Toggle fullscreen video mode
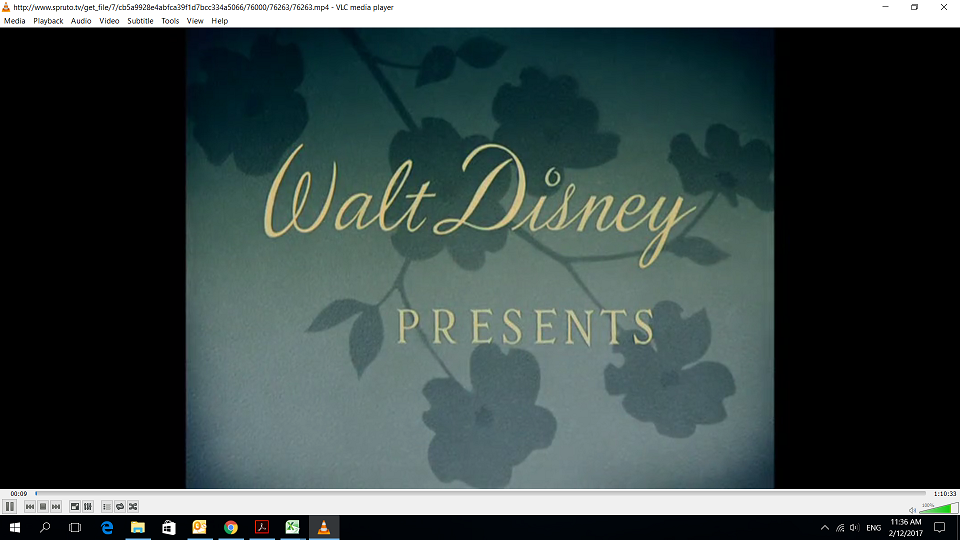 pyautogui.click(x=75, y=506)
